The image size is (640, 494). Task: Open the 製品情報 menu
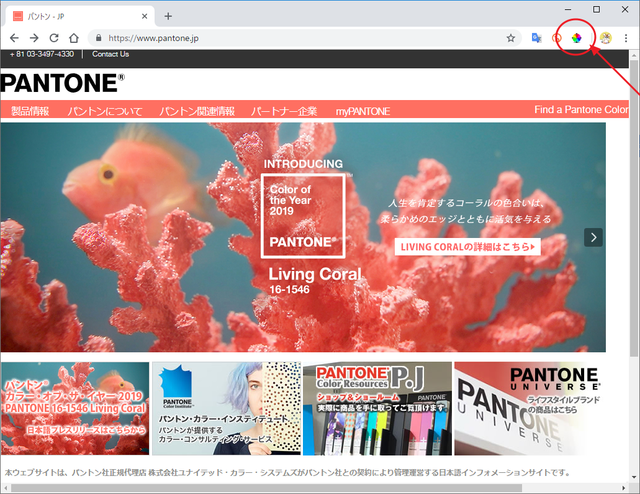coord(30,110)
